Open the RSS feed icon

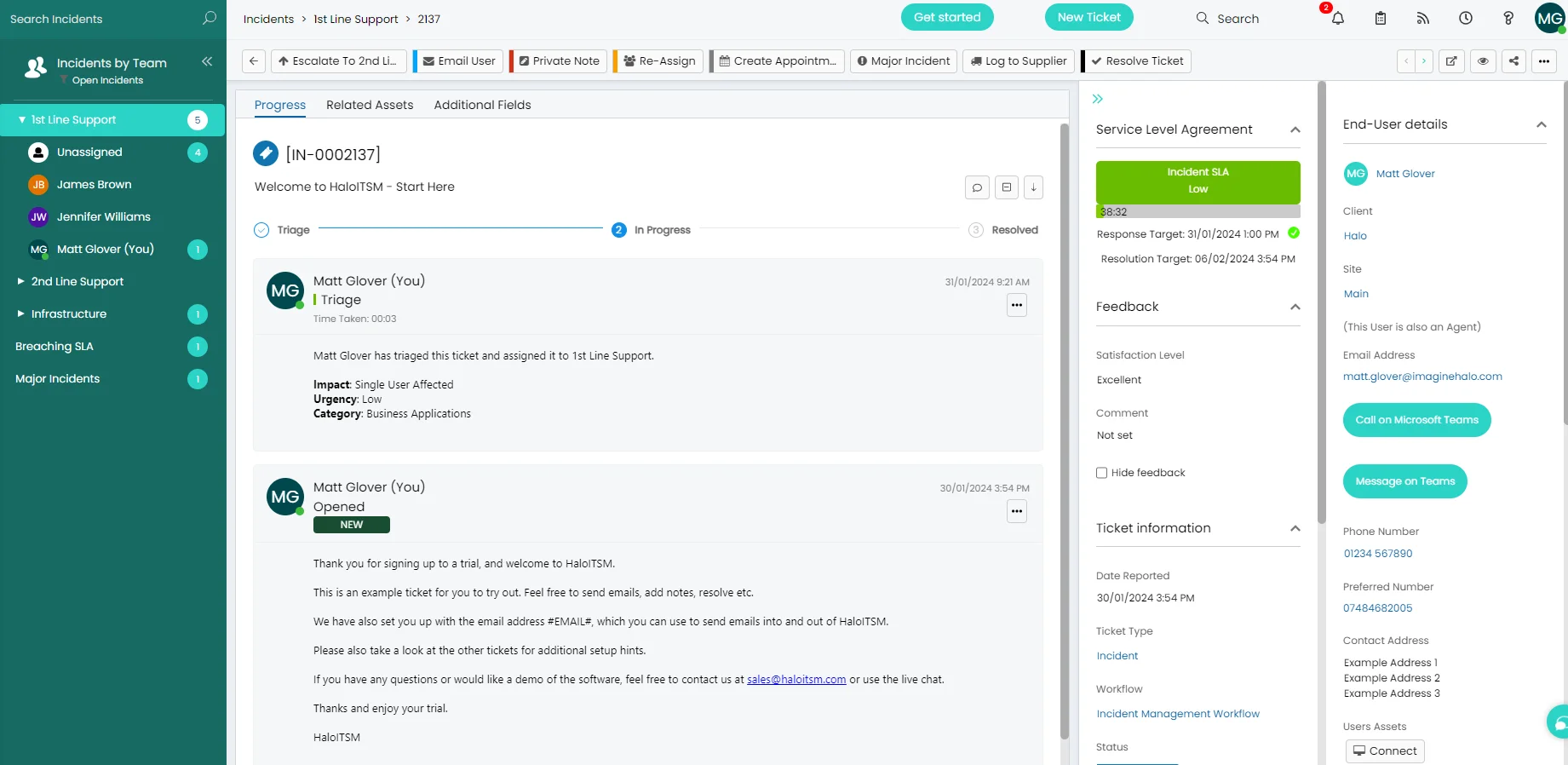(1423, 18)
